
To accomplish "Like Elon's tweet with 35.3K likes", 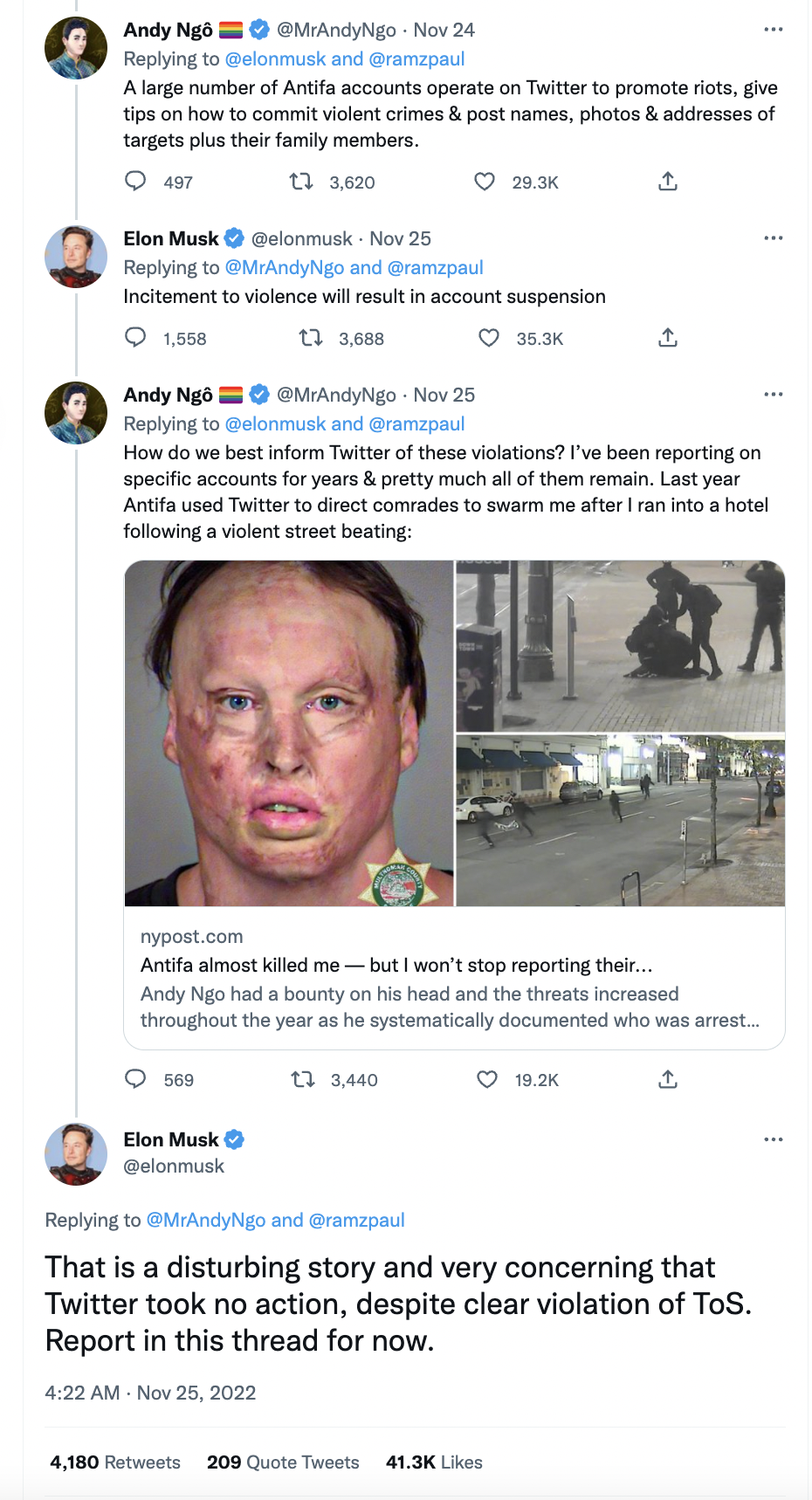I will 489,338.
